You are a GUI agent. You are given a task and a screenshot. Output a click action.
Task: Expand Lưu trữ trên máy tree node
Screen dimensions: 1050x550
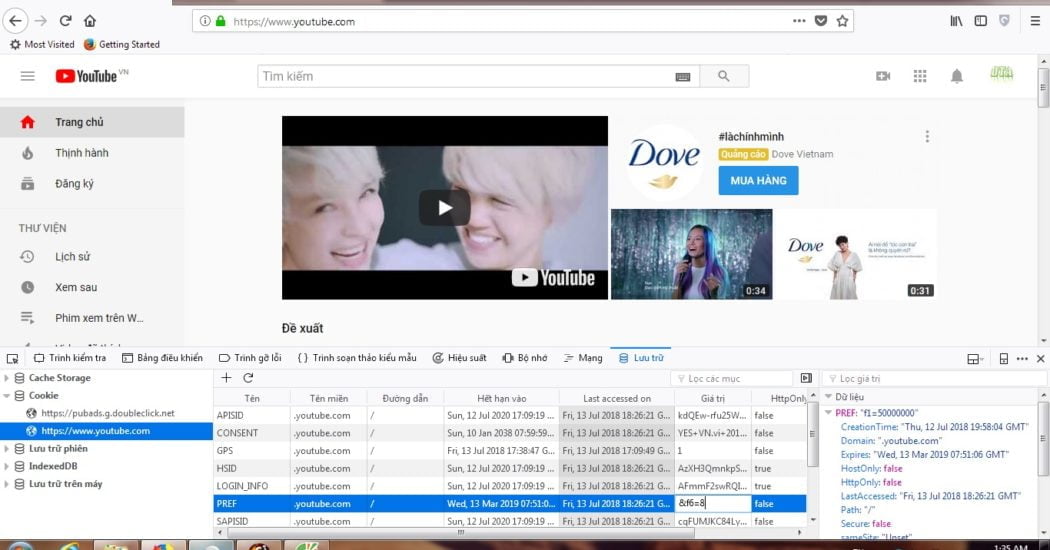click(x=7, y=484)
